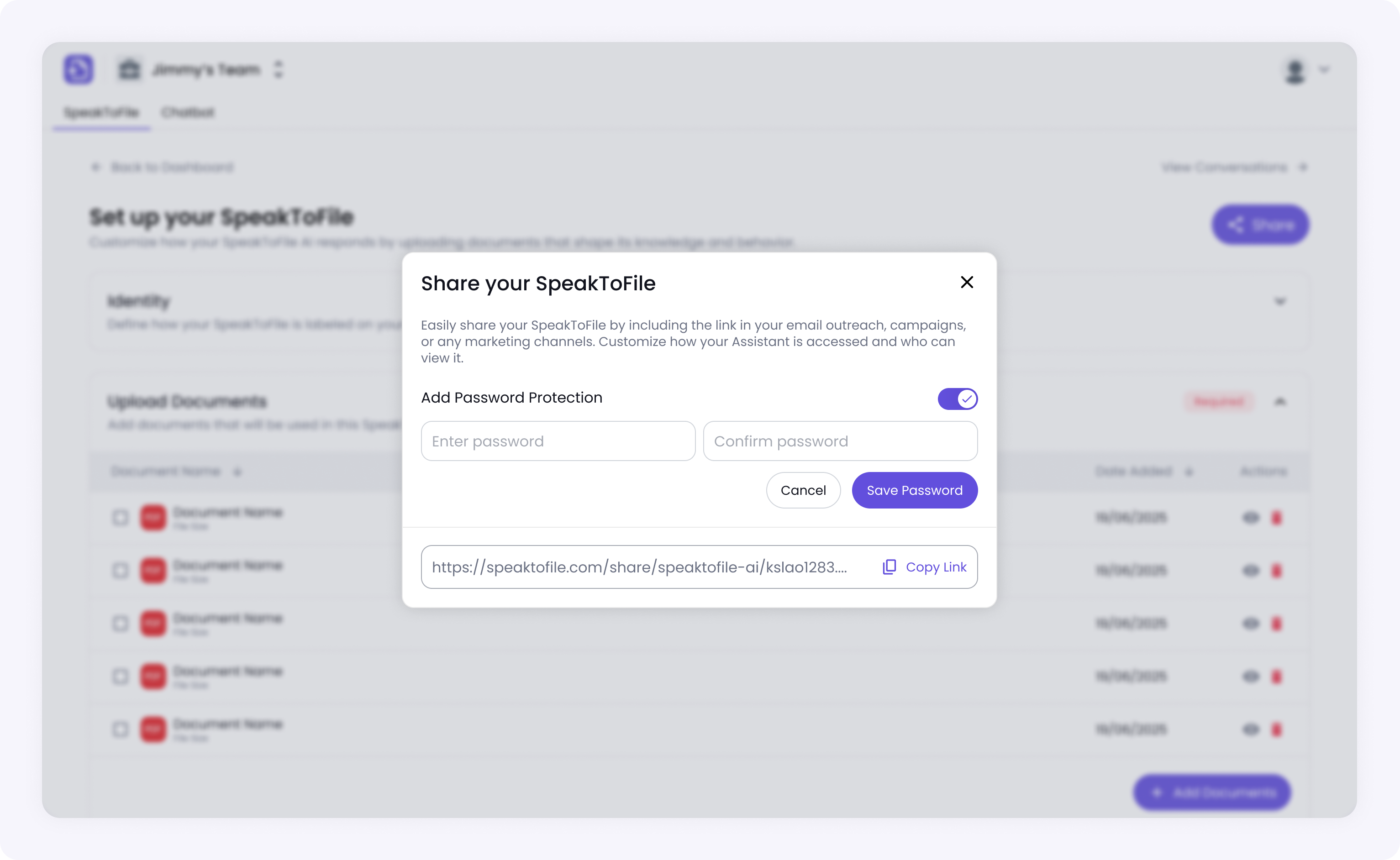Check the first document's checkbox

click(x=120, y=518)
